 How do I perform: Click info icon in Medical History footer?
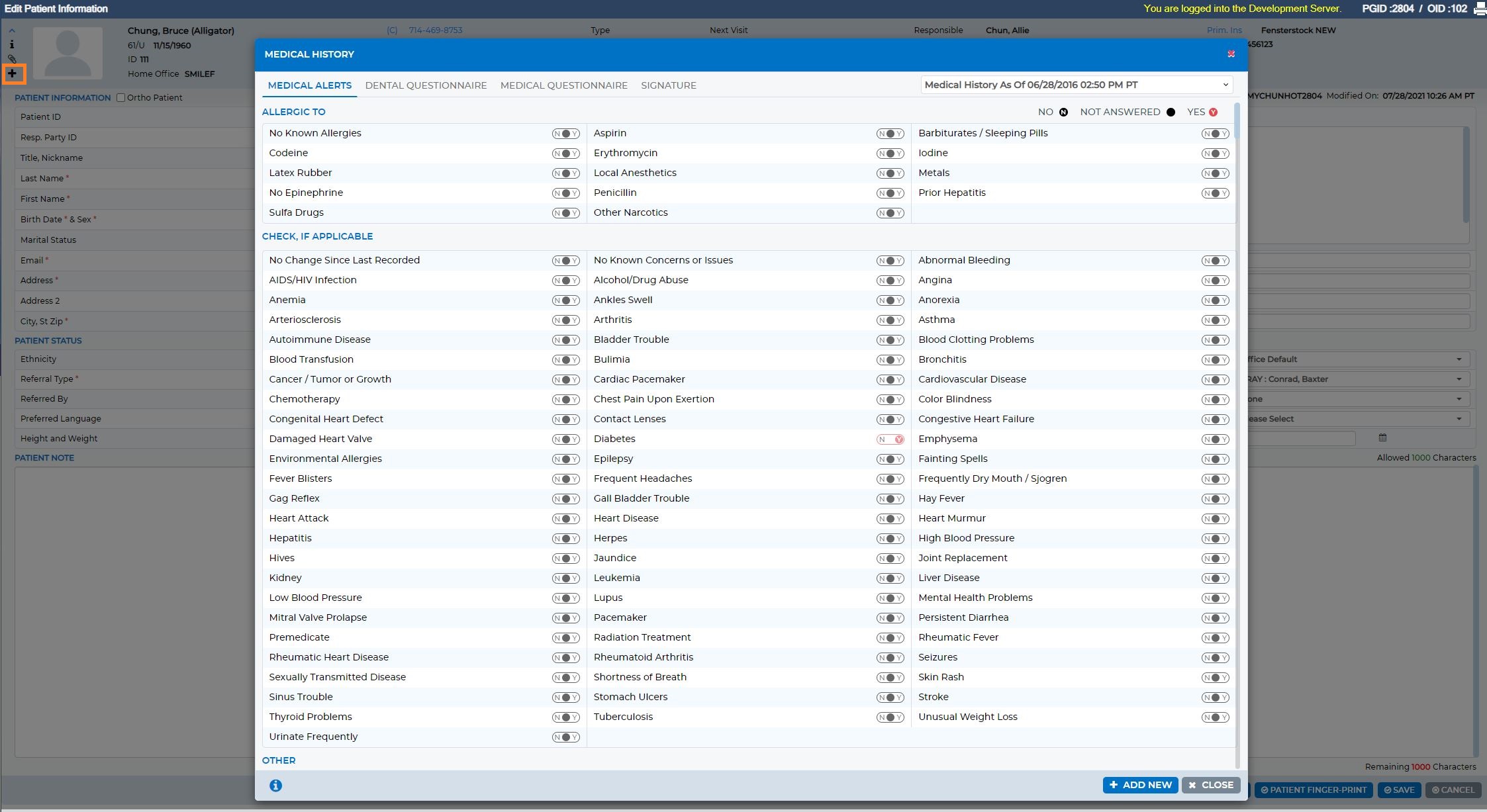click(x=276, y=786)
